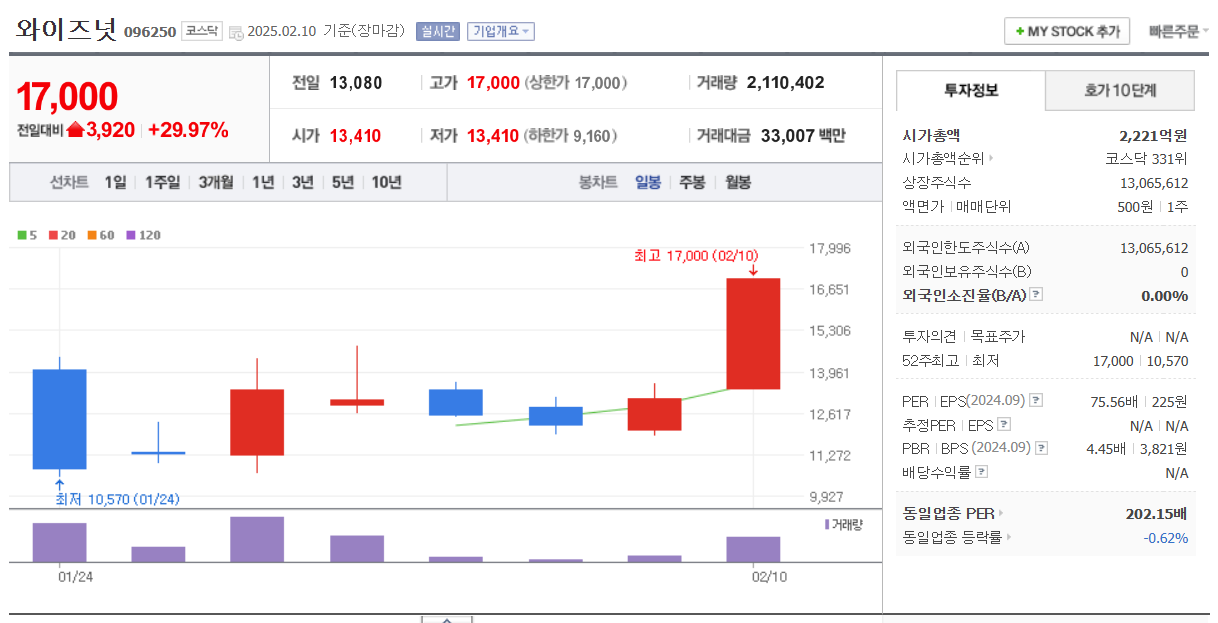Click the help icon after 추정PER | EPS
The width and height of the screenshot is (1218, 623).
[x=1003, y=424]
